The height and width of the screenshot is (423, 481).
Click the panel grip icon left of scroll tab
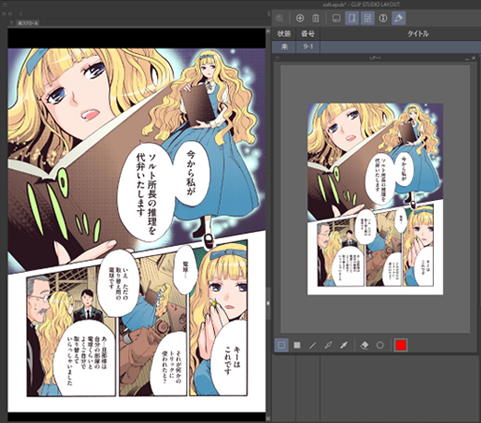(12, 23)
